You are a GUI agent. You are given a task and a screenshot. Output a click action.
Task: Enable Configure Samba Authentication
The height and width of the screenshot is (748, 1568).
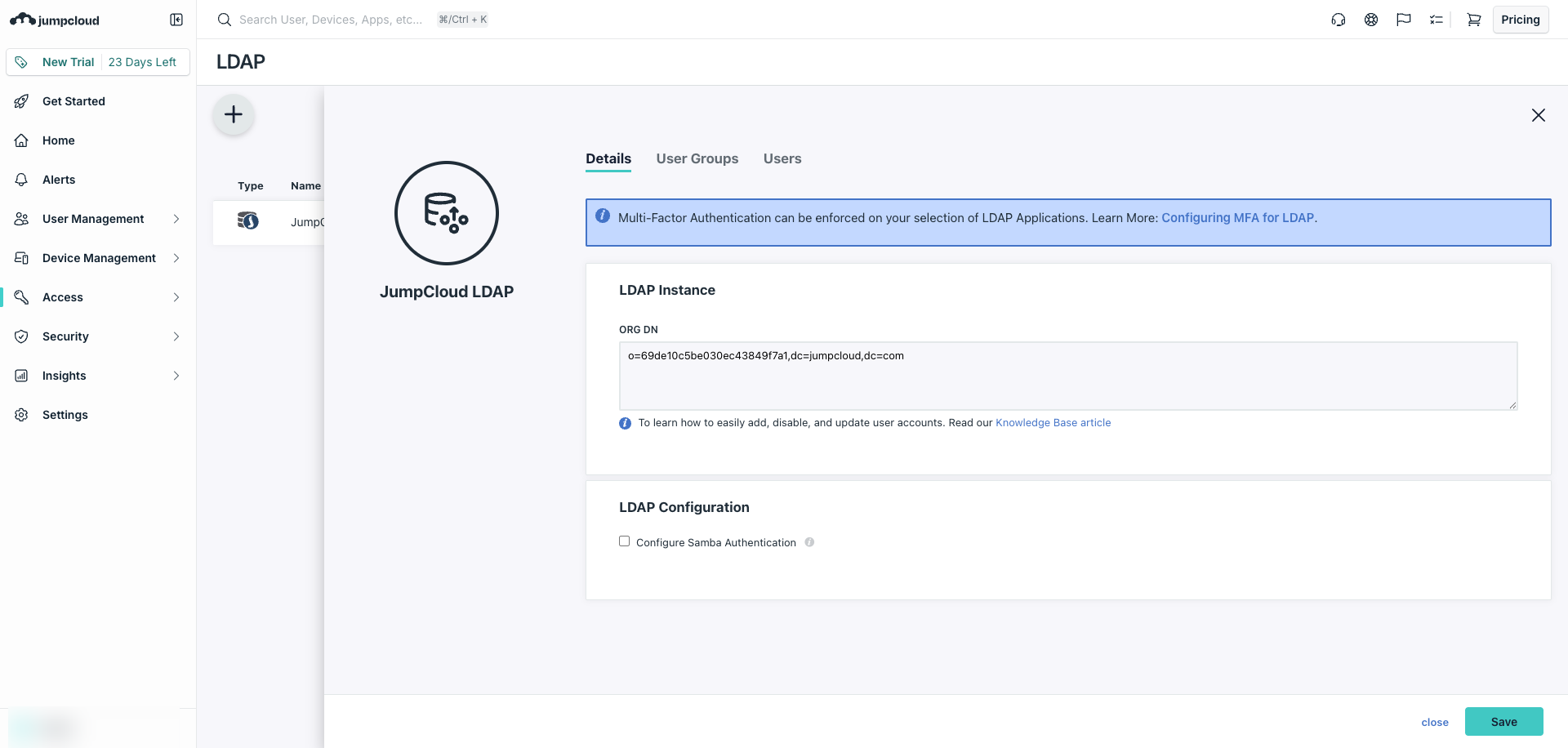coord(624,541)
